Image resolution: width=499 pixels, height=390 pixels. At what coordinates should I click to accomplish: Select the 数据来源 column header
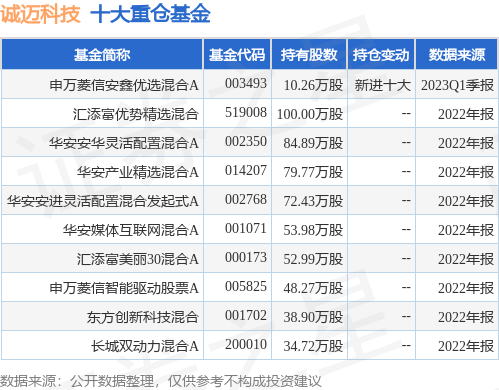coord(457,55)
